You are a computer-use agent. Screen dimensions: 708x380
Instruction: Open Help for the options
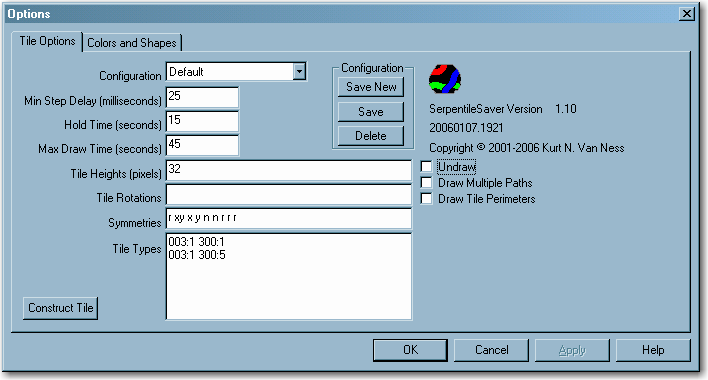click(x=653, y=350)
